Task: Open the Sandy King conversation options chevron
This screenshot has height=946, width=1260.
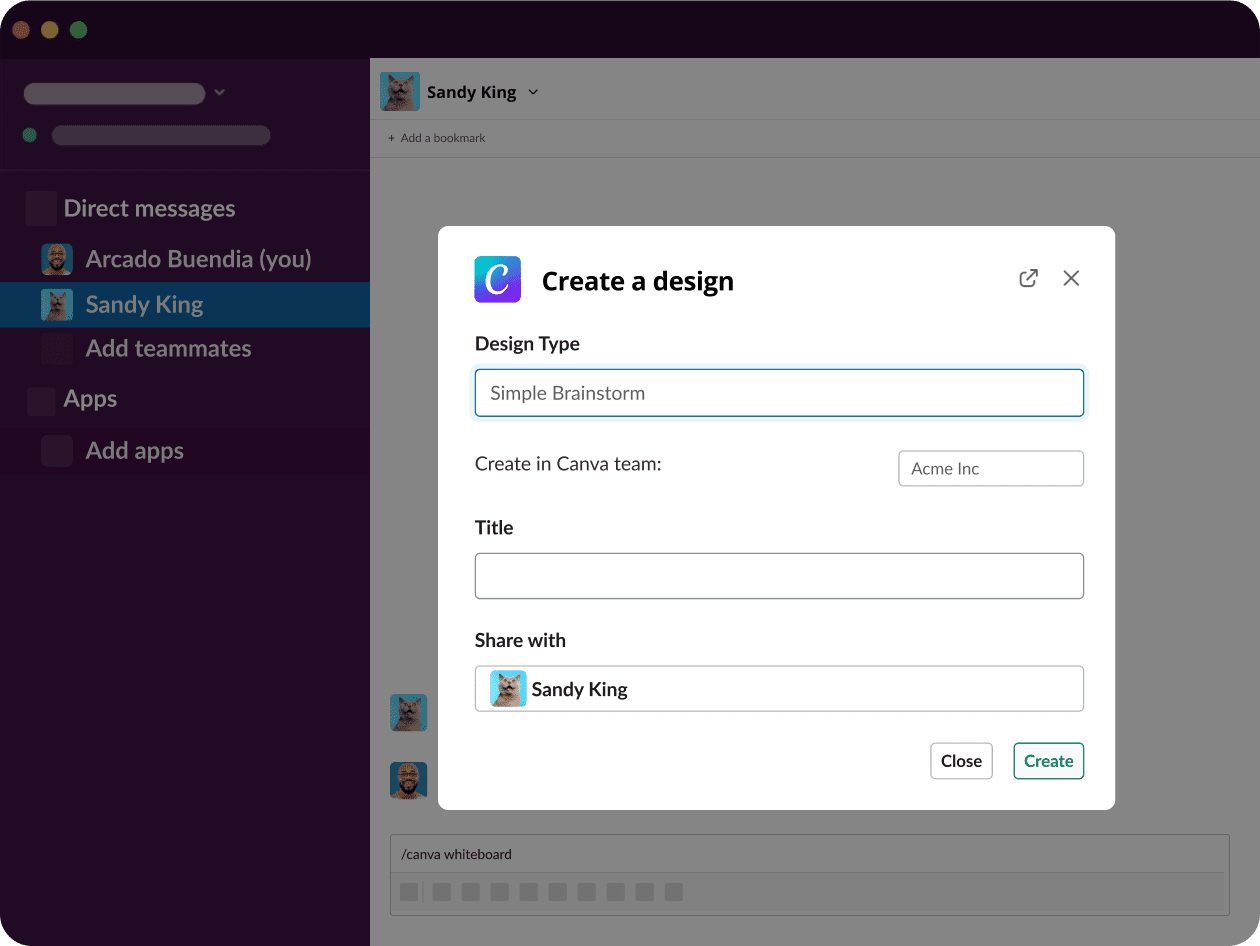Action: (x=533, y=91)
